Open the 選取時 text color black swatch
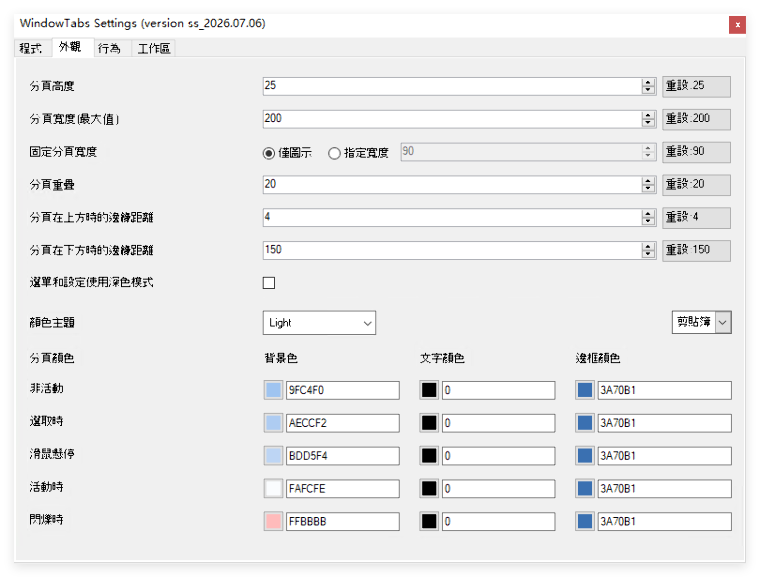This screenshot has width=760, height=578. [x=429, y=423]
